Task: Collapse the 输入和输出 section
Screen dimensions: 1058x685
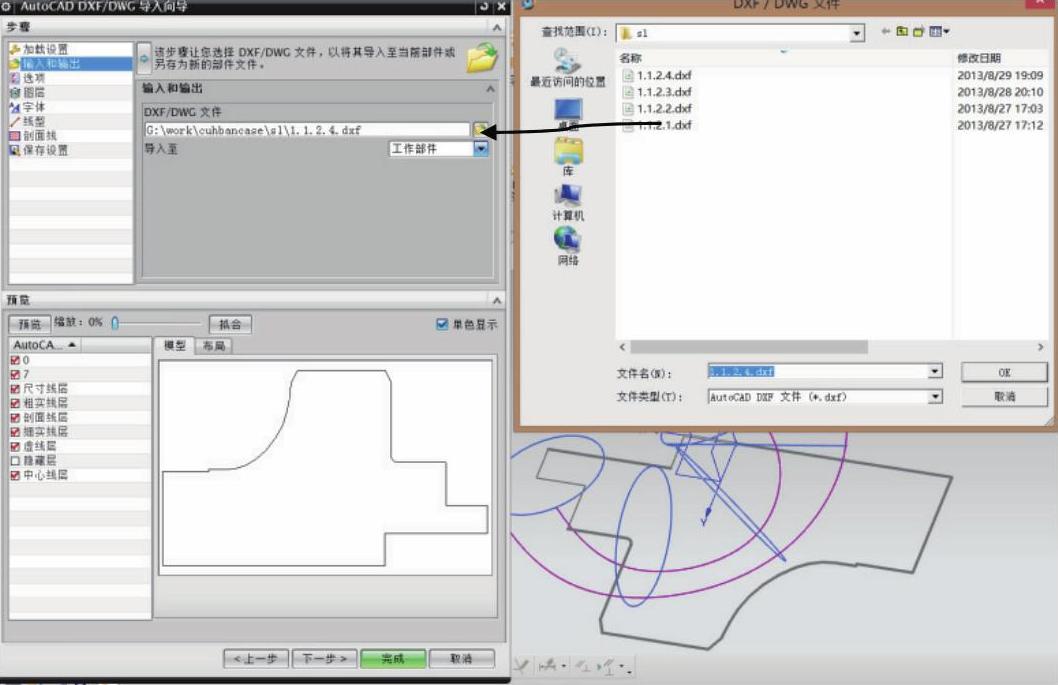Action: point(490,88)
